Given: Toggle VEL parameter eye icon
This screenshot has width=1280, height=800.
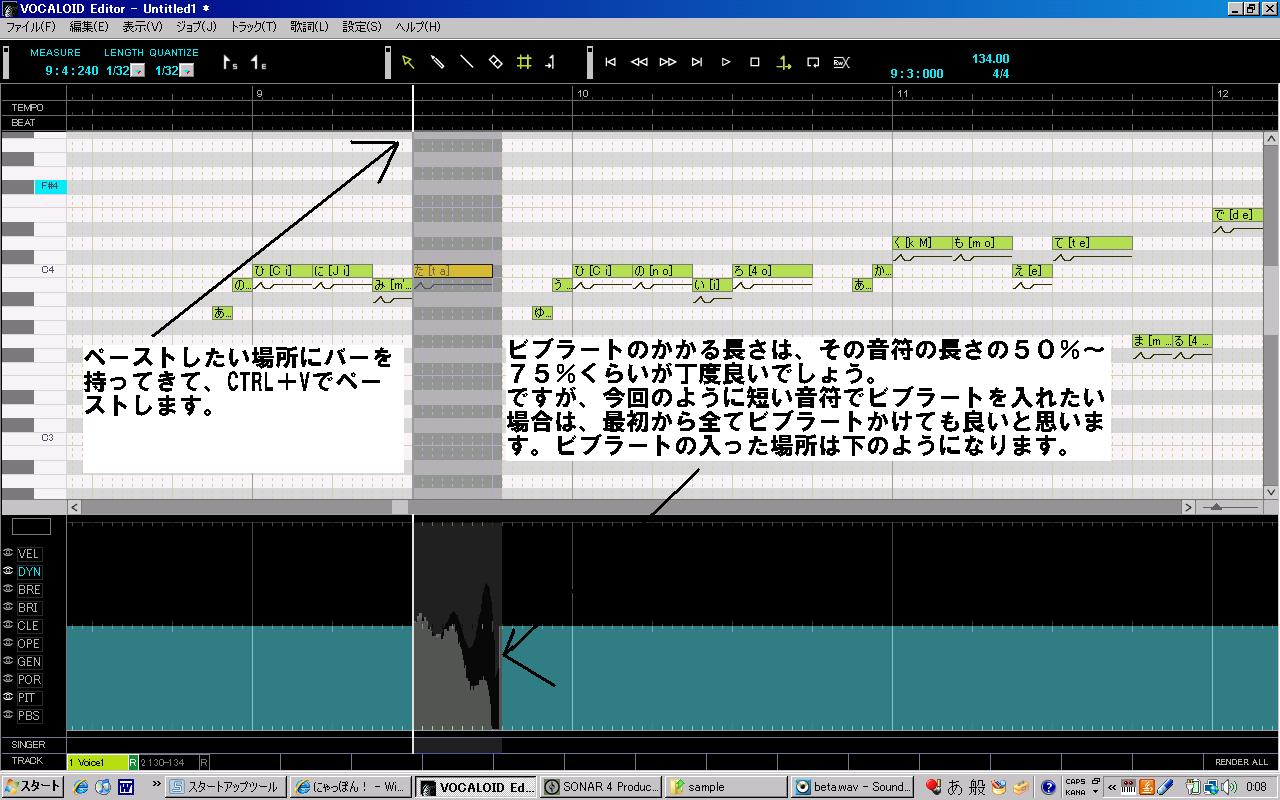Looking at the screenshot, I should pos(8,553).
